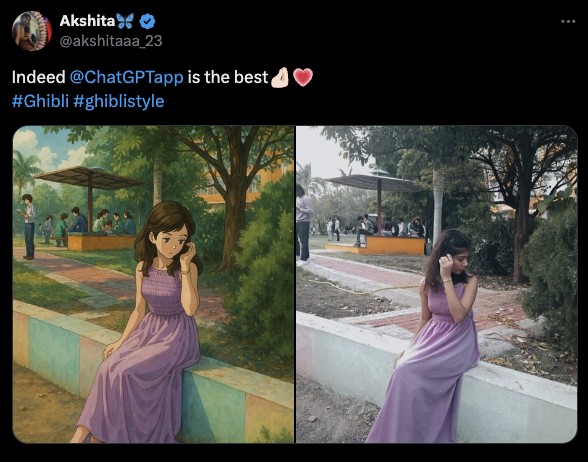Click the gazebo roof in the illustrated image

[x=89, y=177]
